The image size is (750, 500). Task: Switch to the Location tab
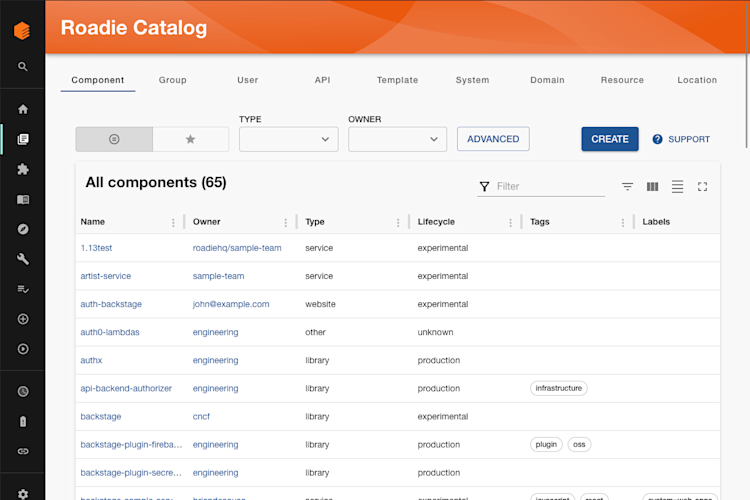coord(697,80)
